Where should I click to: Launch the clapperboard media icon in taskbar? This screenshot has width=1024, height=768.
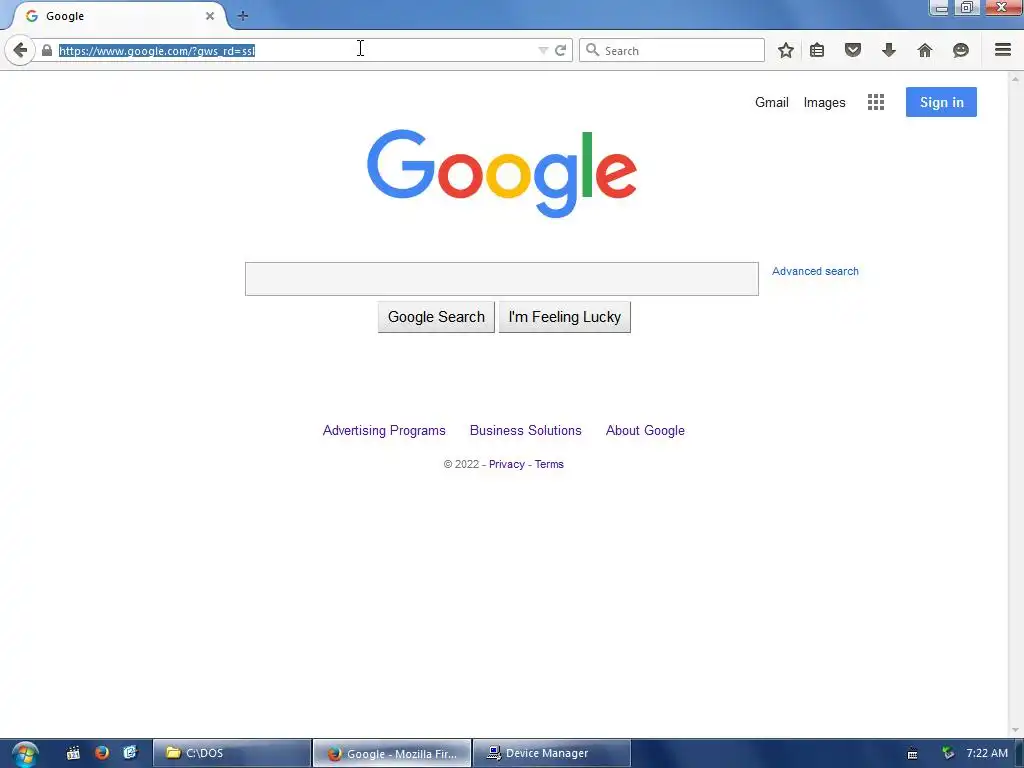click(73, 753)
